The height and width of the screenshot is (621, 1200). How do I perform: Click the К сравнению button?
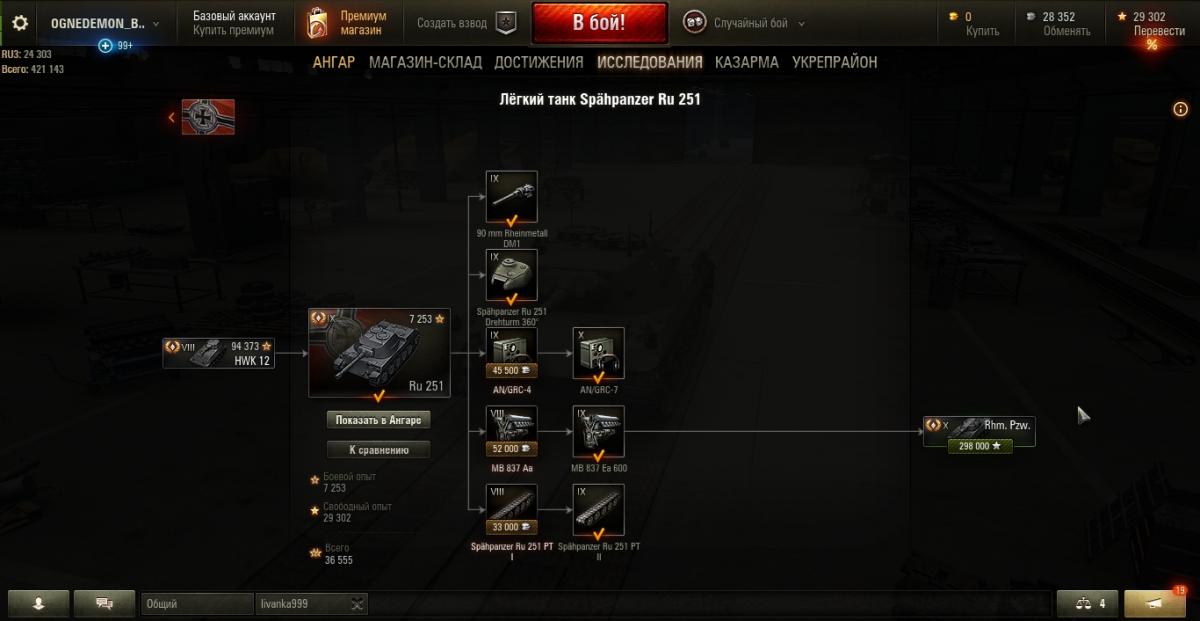tap(379, 450)
